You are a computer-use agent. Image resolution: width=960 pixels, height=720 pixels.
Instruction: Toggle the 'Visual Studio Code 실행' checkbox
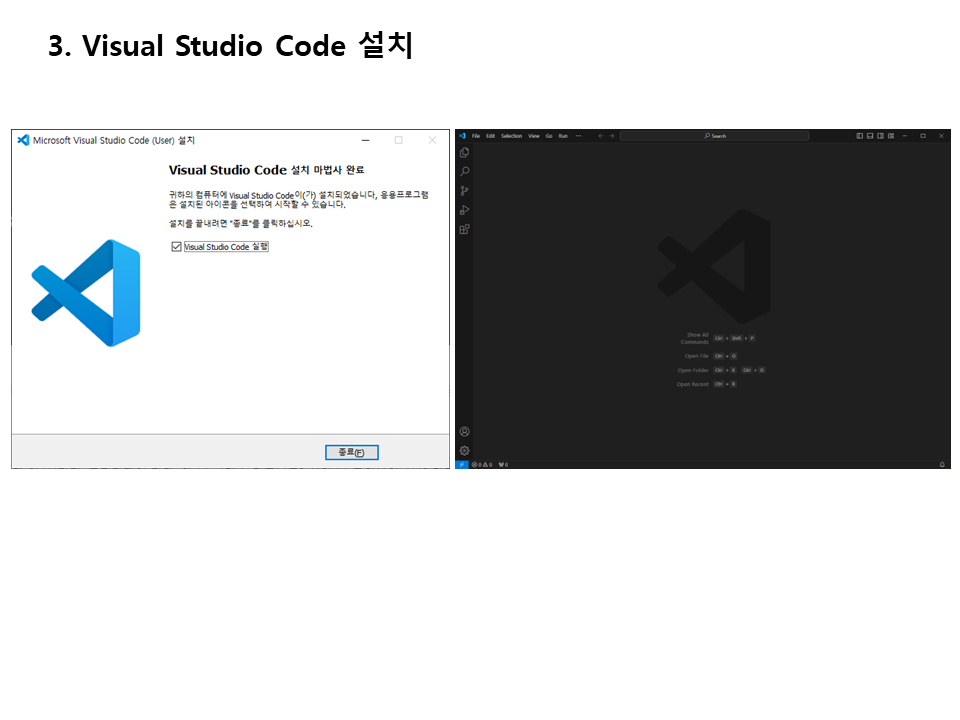pyautogui.click(x=176, y=247)
